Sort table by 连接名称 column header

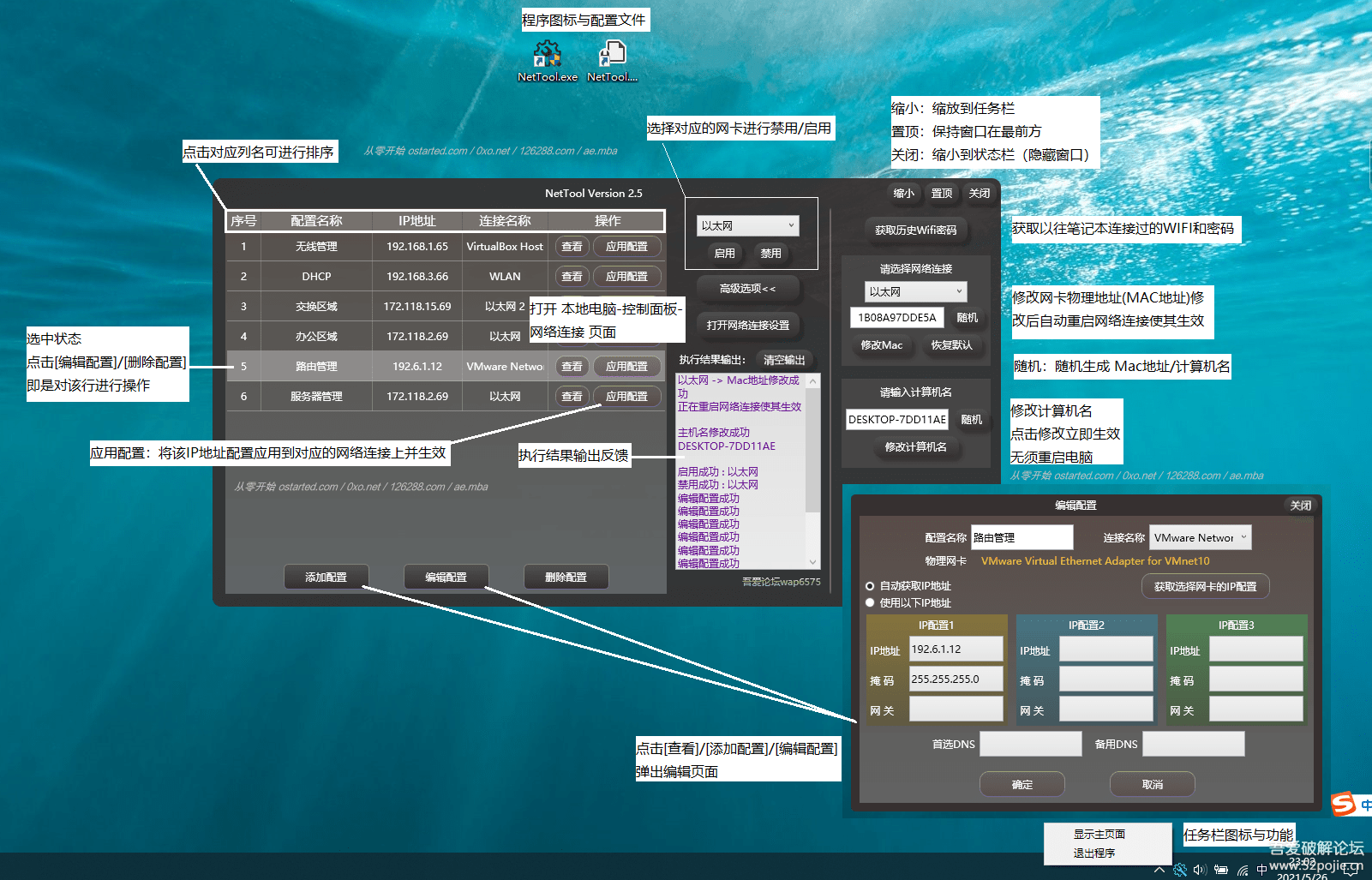click(x=505, y=221)
